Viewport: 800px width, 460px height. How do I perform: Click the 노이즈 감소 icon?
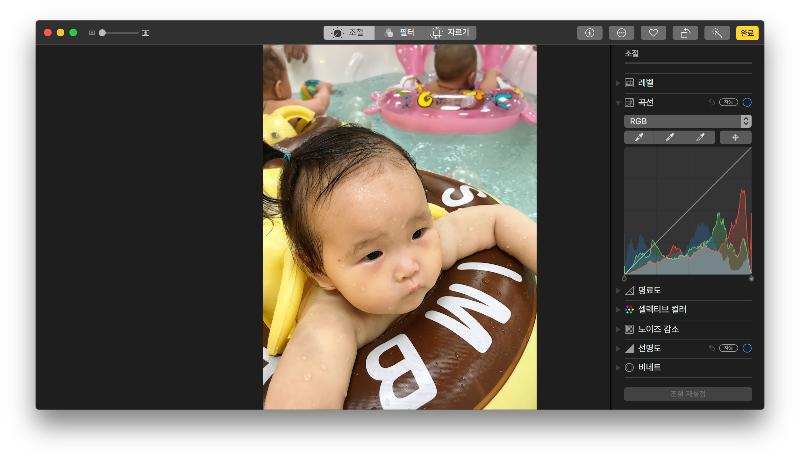tap(630, 329)
